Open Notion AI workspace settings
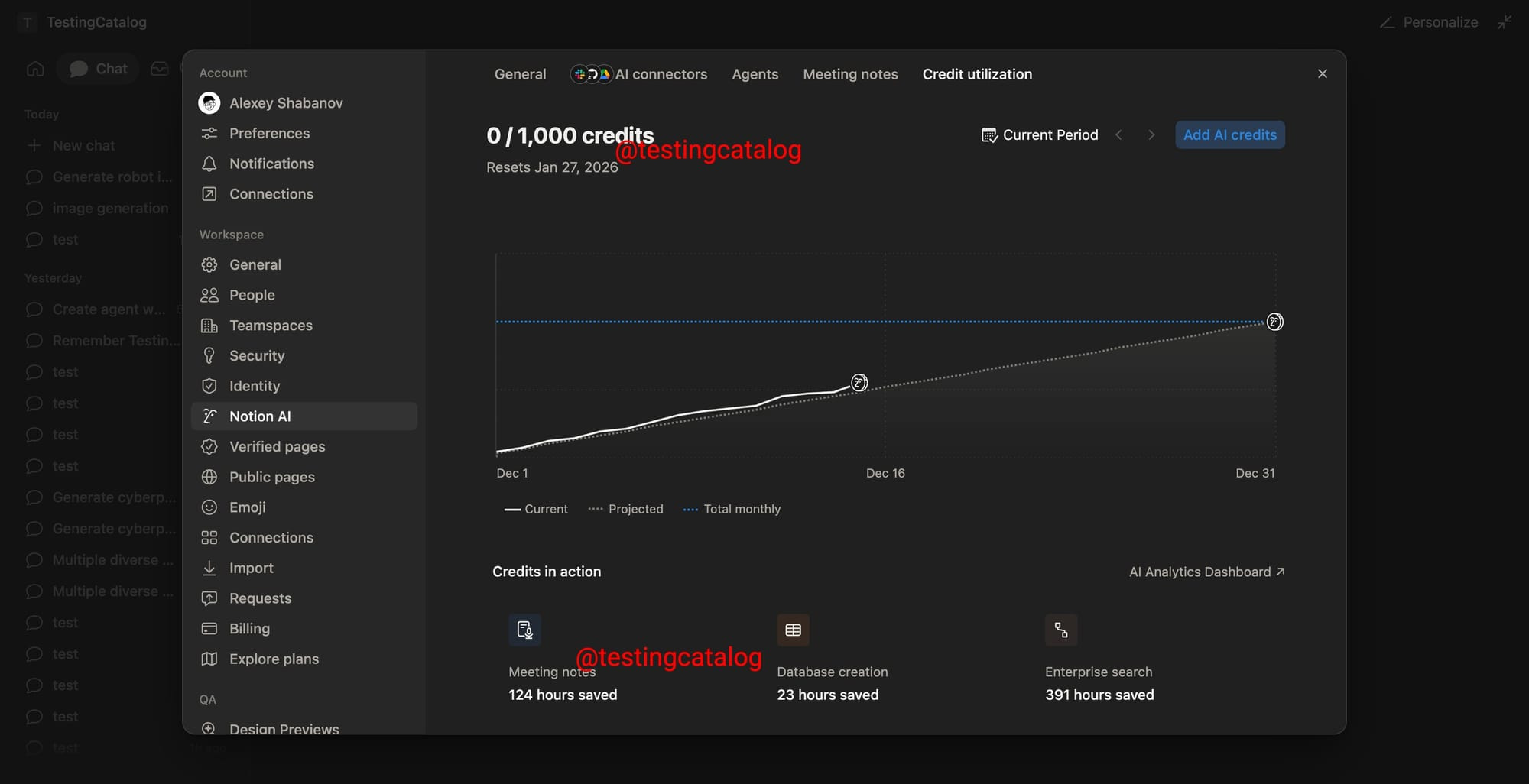 pyautogui.click(x=304, y=416)
